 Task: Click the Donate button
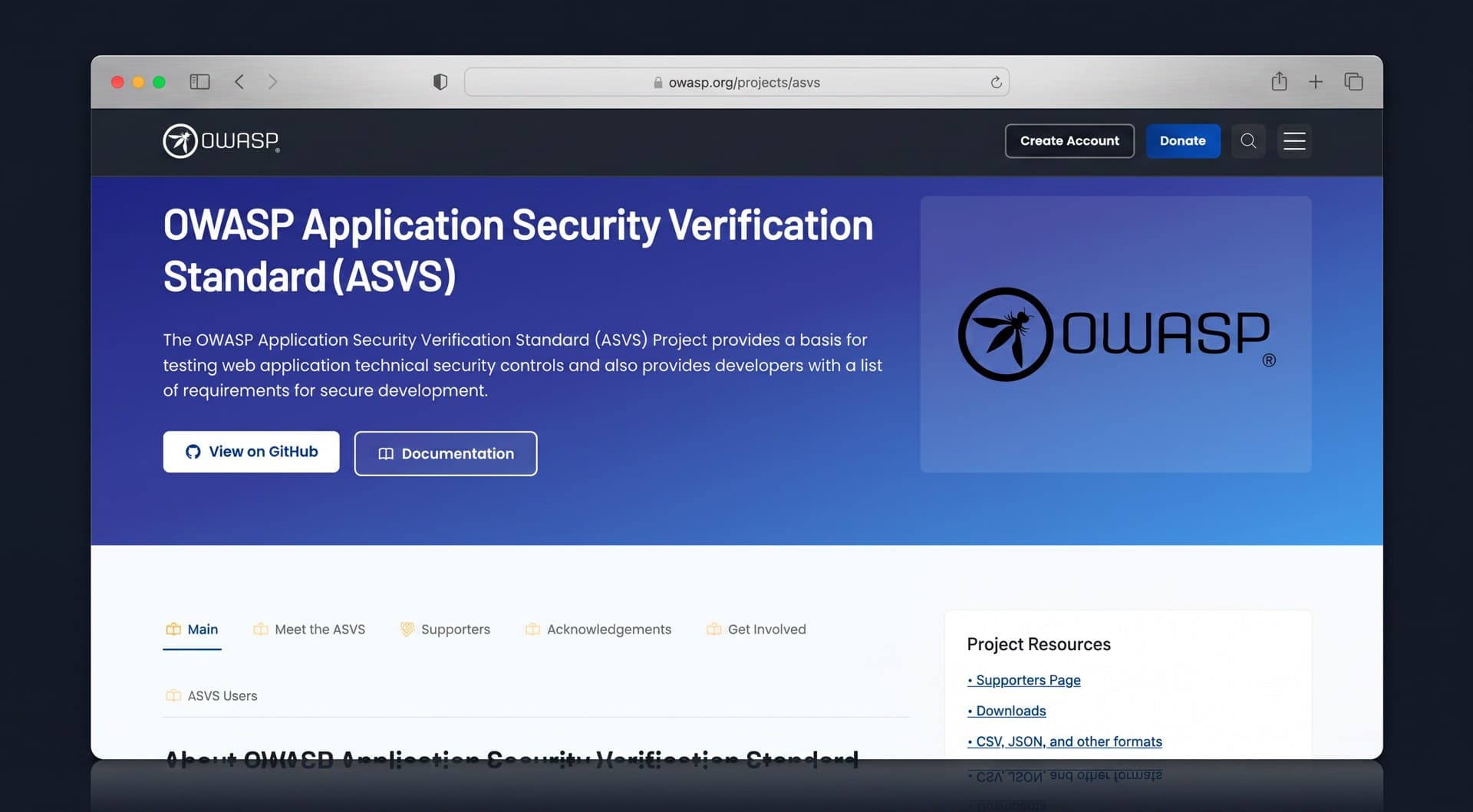point(1183,141)
